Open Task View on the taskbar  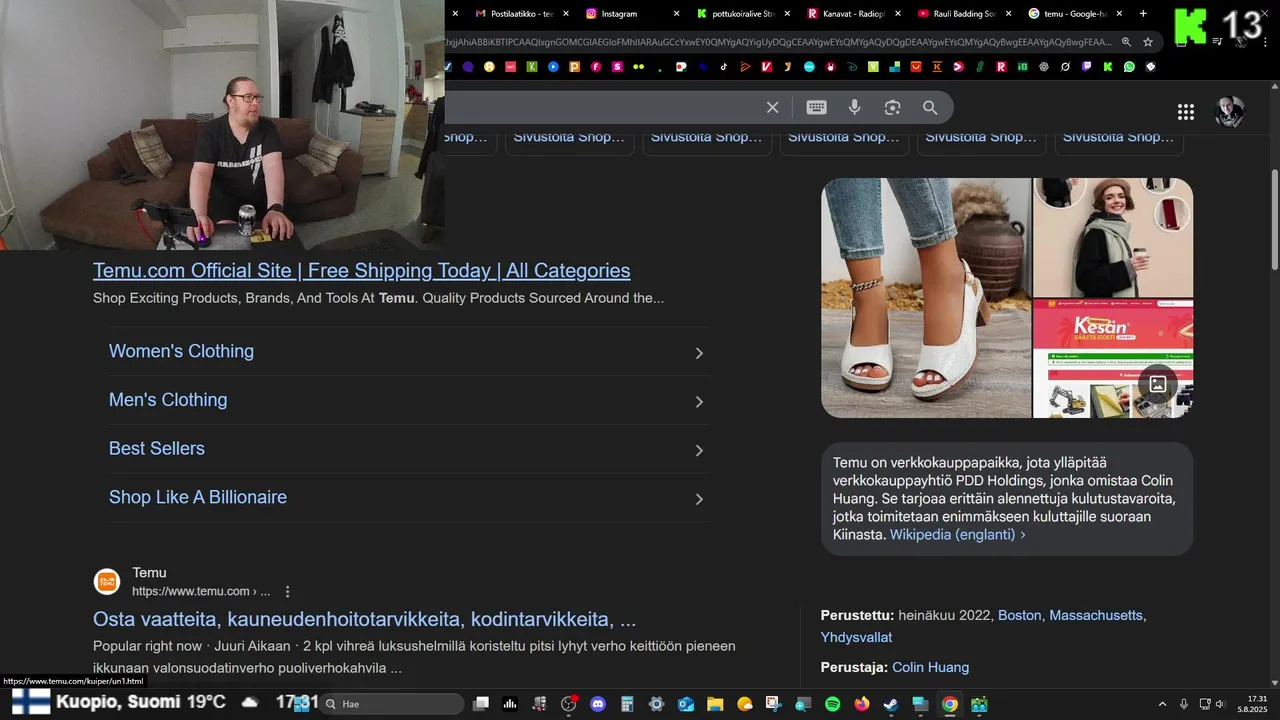coord(481,704)
